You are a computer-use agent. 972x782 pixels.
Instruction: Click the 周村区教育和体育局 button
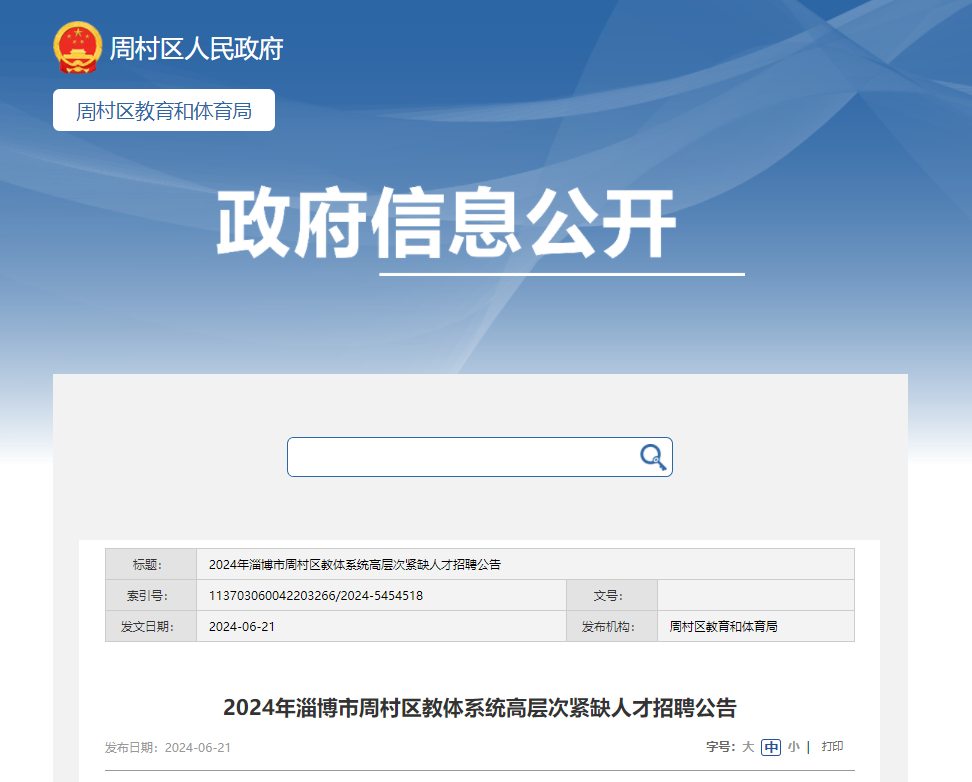click(164, 110)
